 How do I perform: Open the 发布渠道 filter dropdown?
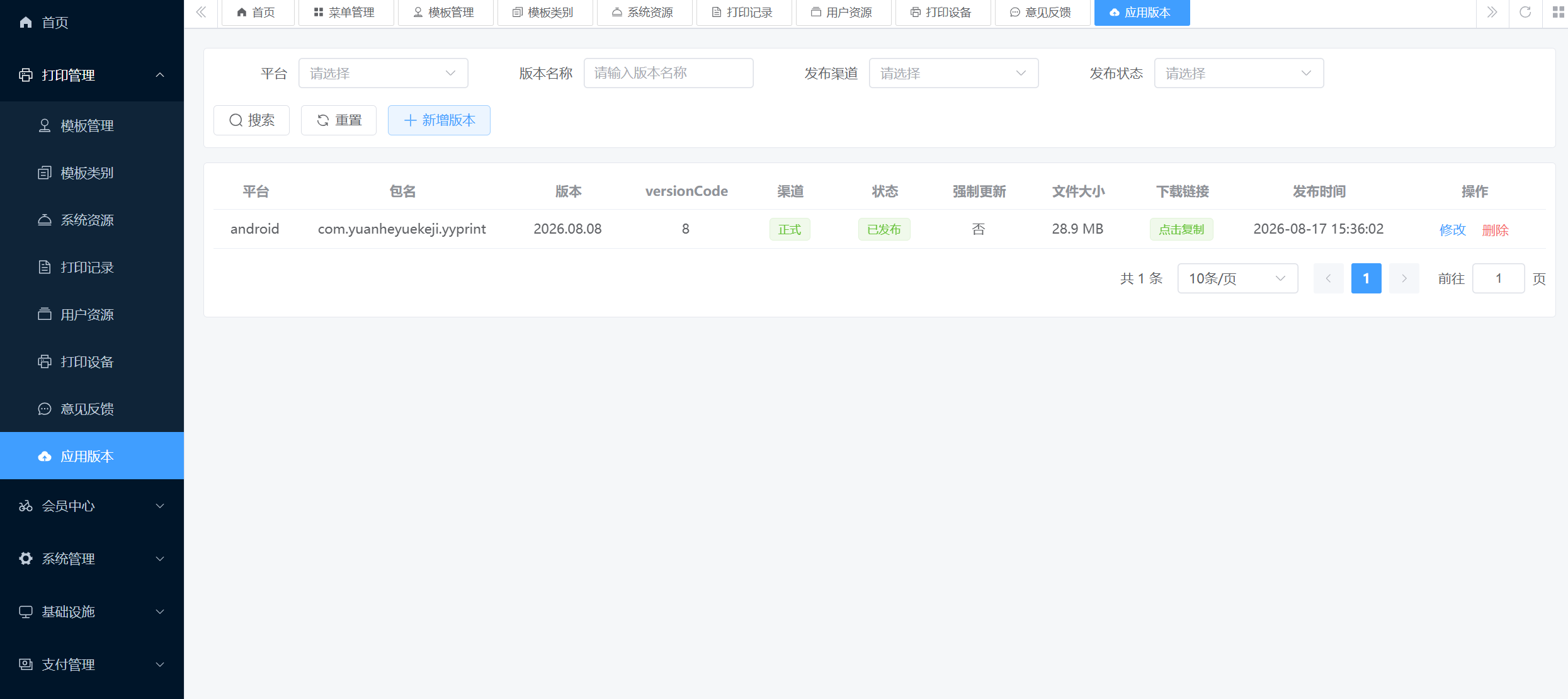point(953,73)
